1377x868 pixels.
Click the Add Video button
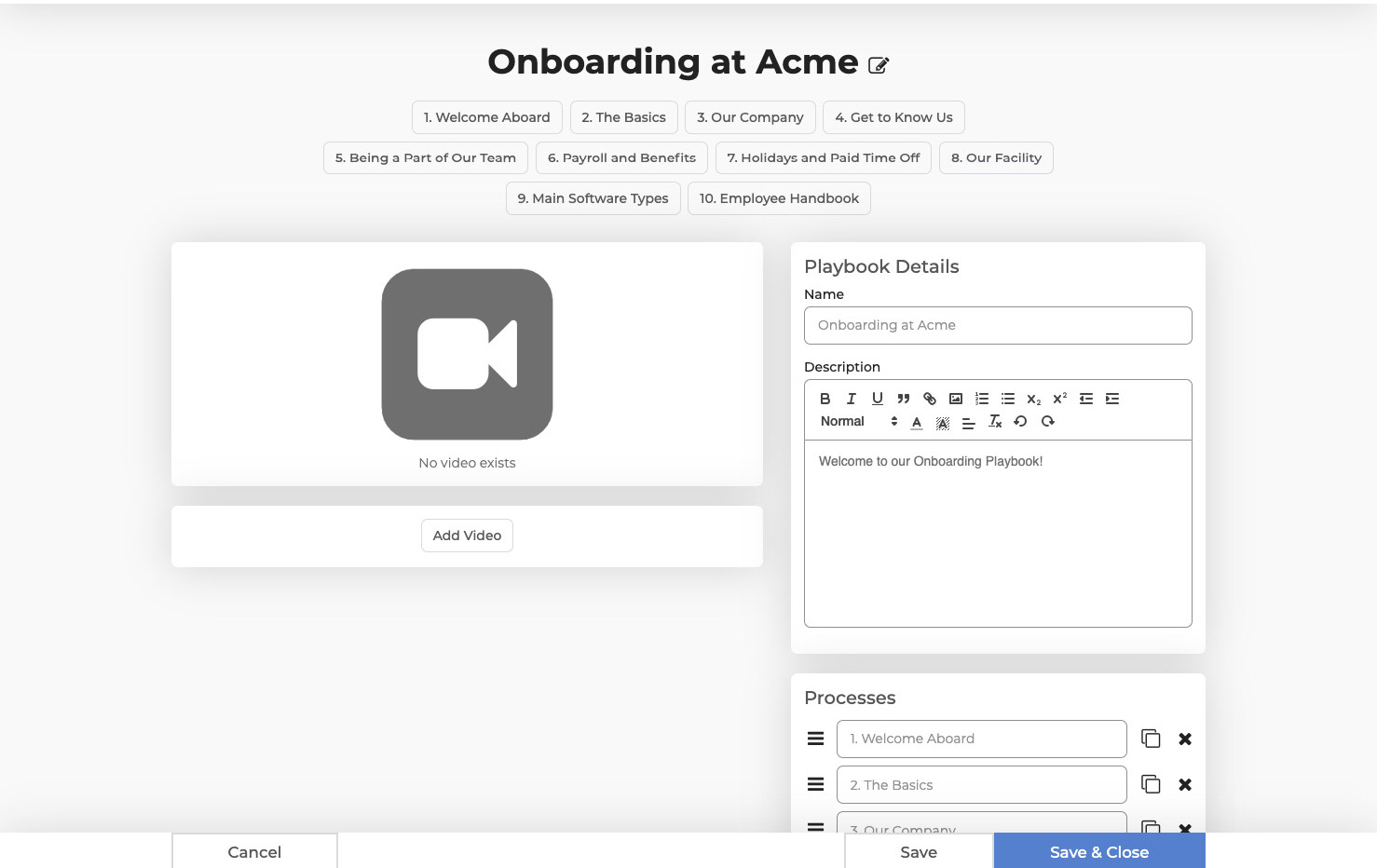pyautogui.click(x=467, y=536)
